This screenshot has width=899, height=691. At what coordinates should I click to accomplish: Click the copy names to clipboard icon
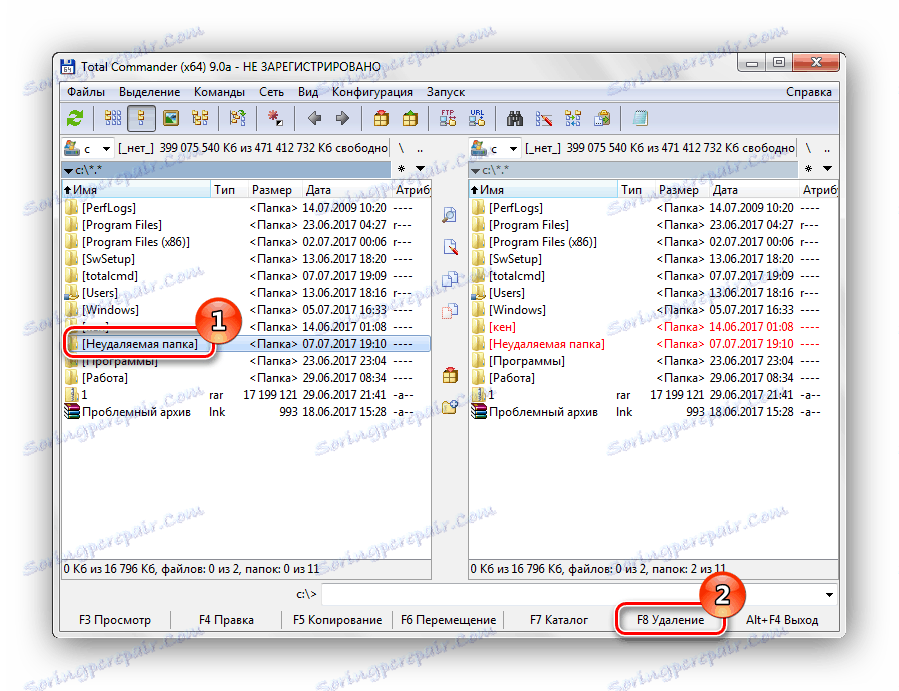601,118
